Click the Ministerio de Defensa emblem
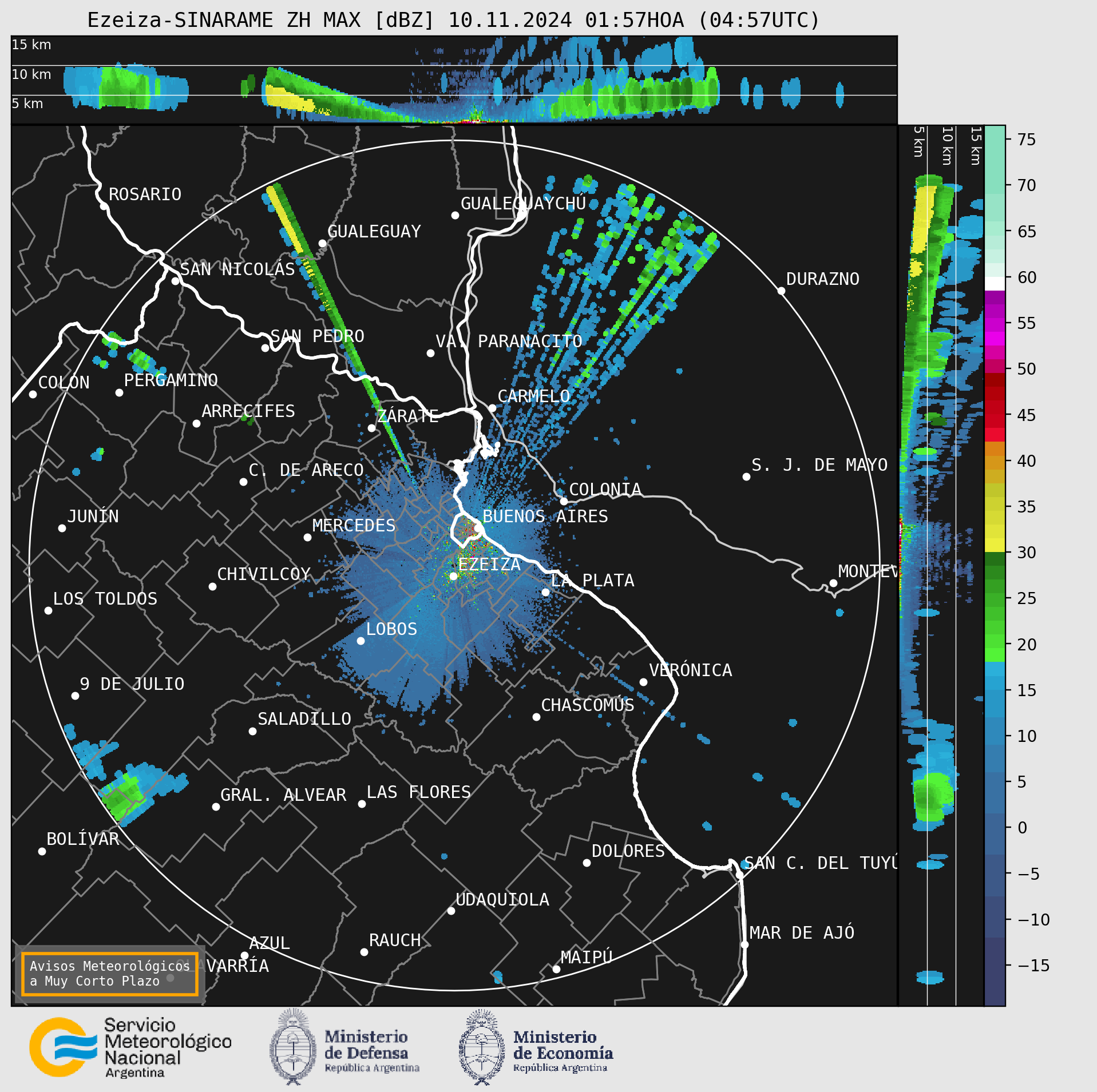This screenshot has height=1092, width=1097. 293,1047
